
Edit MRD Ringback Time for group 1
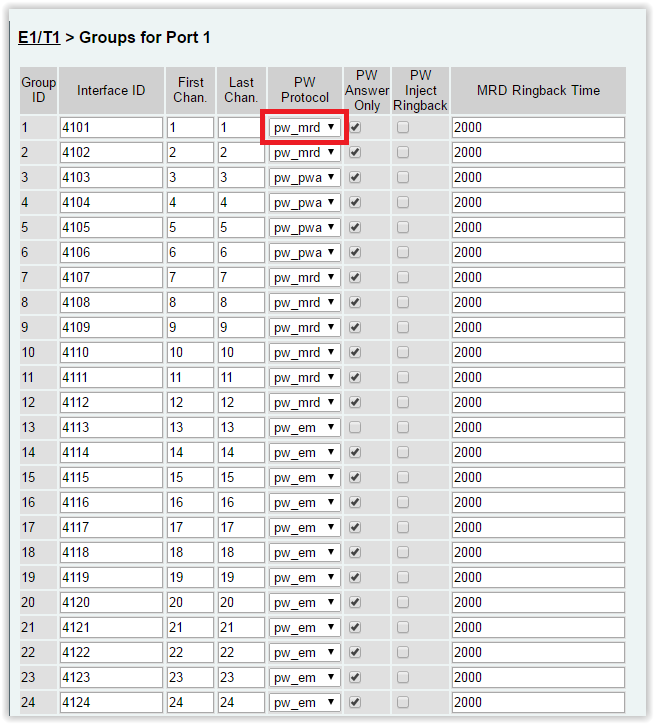[x=538, y=127]
